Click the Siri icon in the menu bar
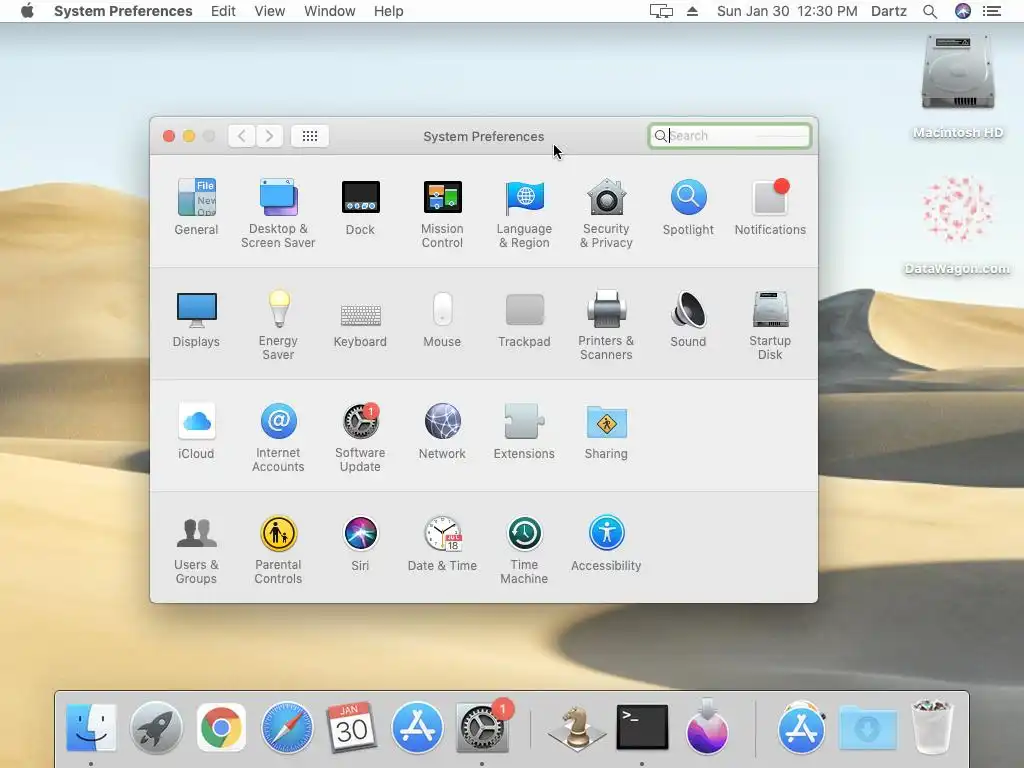This screenshot has width=1024, height=768. click(963, 11)
